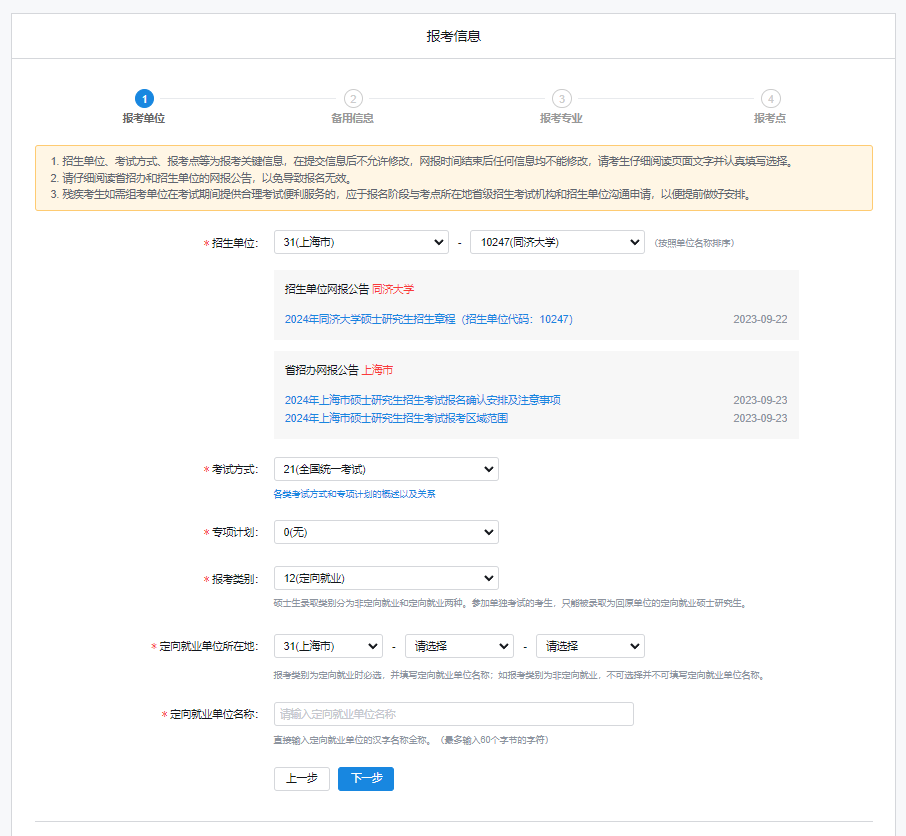
Task: Open 2024年同济大学硕士研究生招生章程 link
Action: click(x=428, y=319)
